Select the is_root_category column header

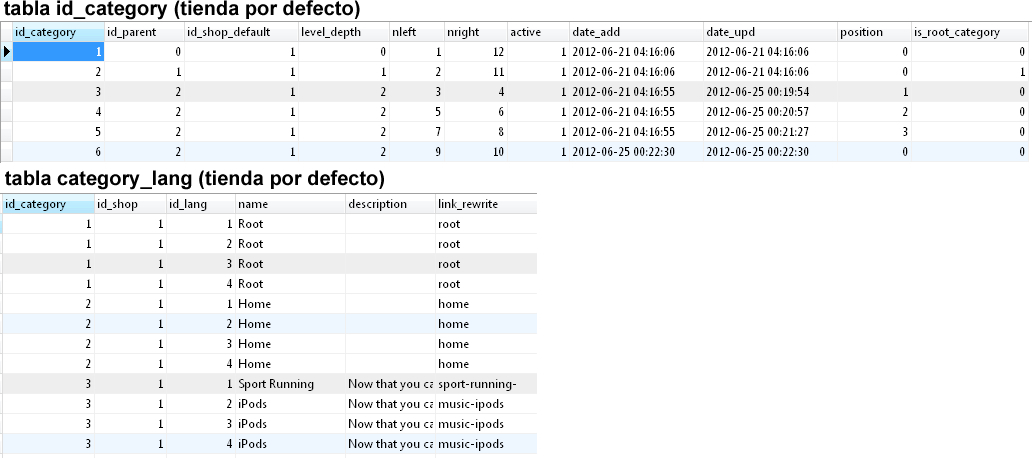coord(969,32)
